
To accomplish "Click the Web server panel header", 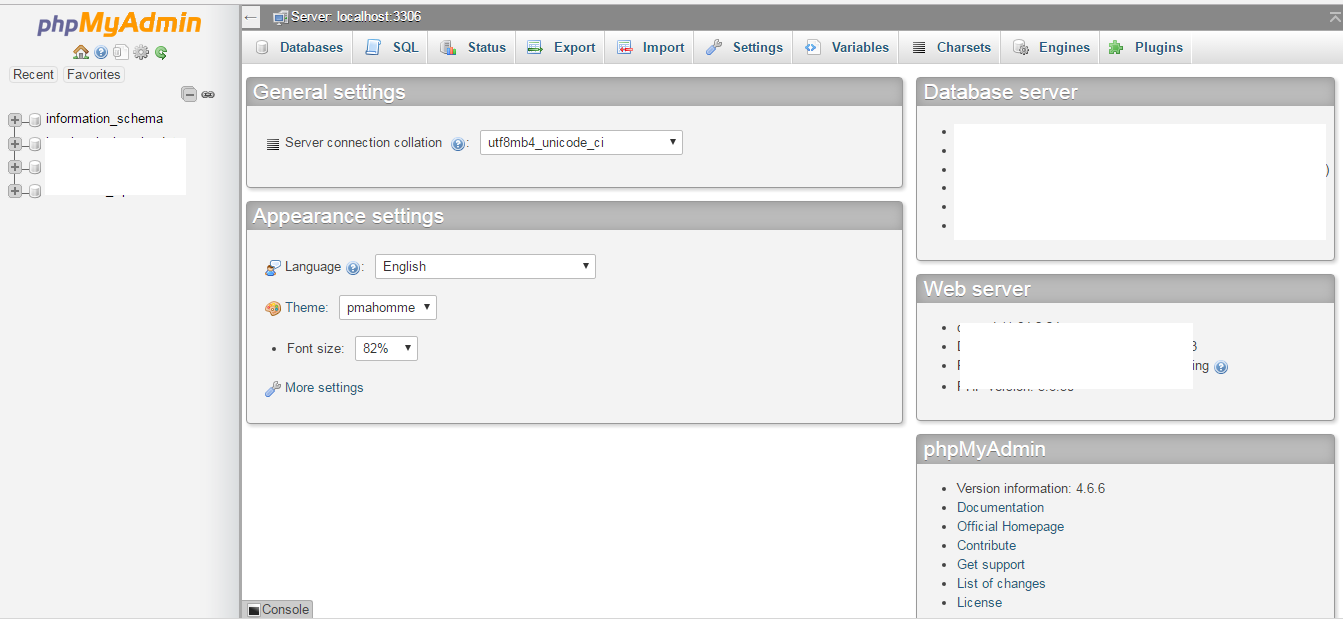I will (x=1125, y=289).
